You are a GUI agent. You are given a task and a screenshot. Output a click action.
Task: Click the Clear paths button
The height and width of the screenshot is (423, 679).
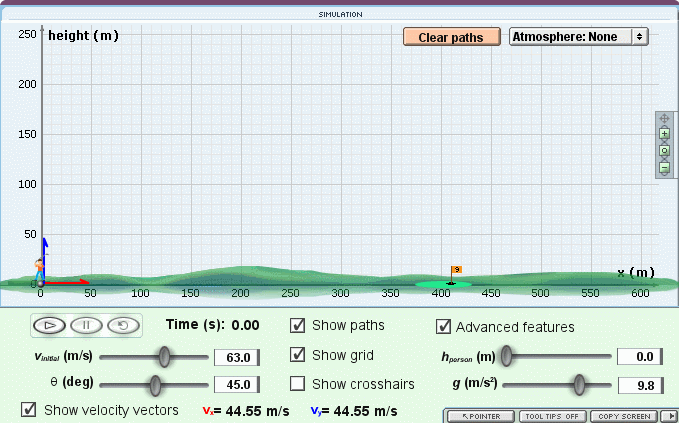[450, 37]
